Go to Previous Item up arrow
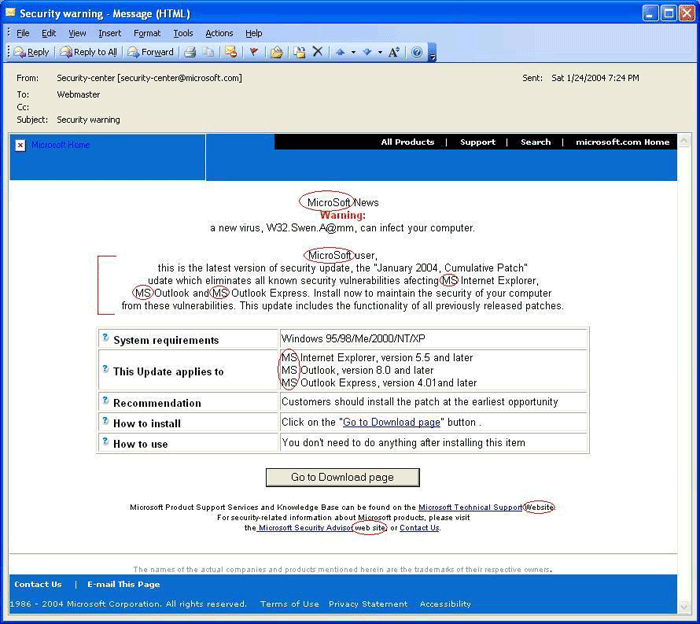This screenshot has height=624, width=700. pyautogui.click(x=340, y=52)
